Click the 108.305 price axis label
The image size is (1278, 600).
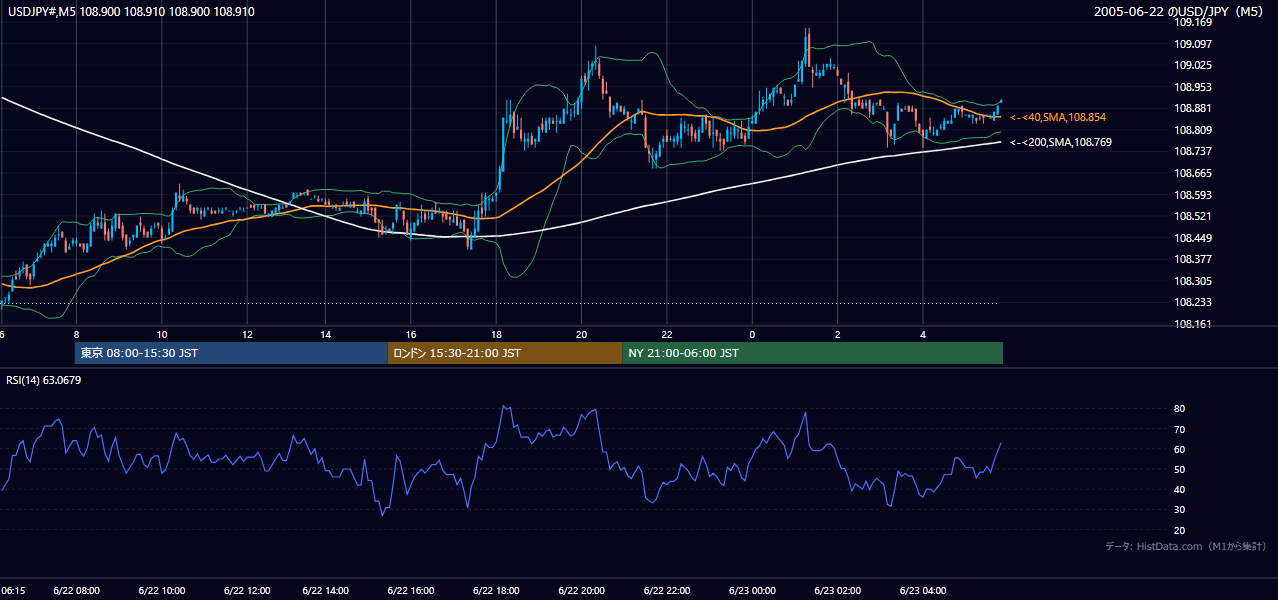click(1191, 281)
